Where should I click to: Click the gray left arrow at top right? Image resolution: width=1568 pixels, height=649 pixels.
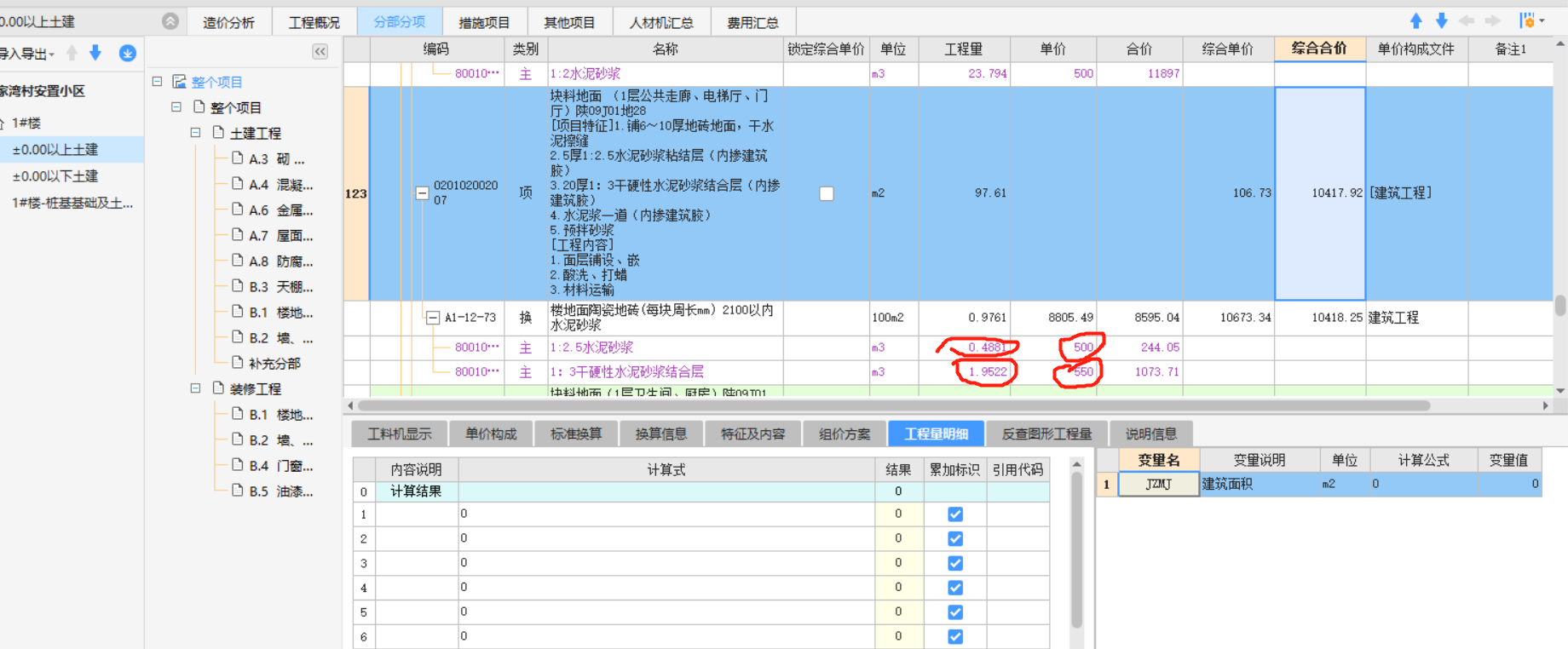(1467, 20)
